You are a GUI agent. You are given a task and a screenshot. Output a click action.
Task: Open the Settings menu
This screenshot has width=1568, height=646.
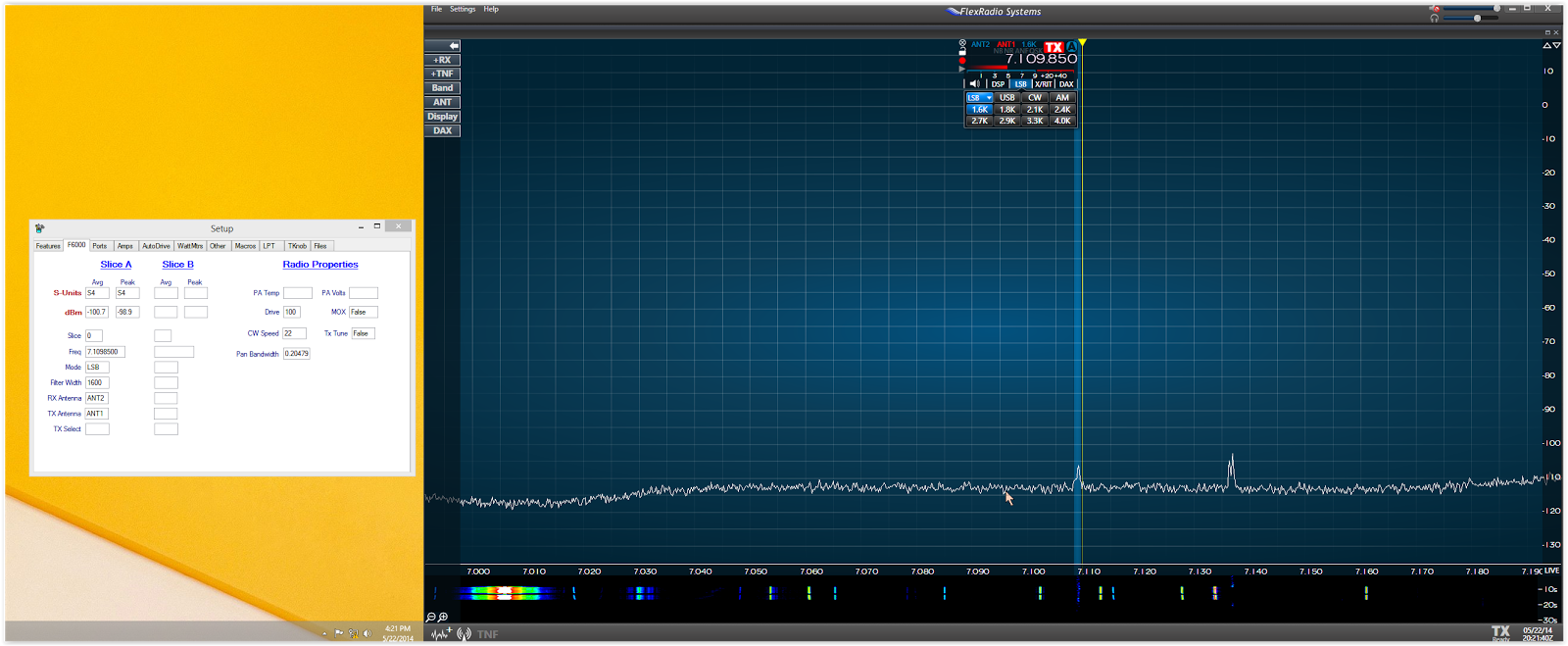[x=463, y=9]
